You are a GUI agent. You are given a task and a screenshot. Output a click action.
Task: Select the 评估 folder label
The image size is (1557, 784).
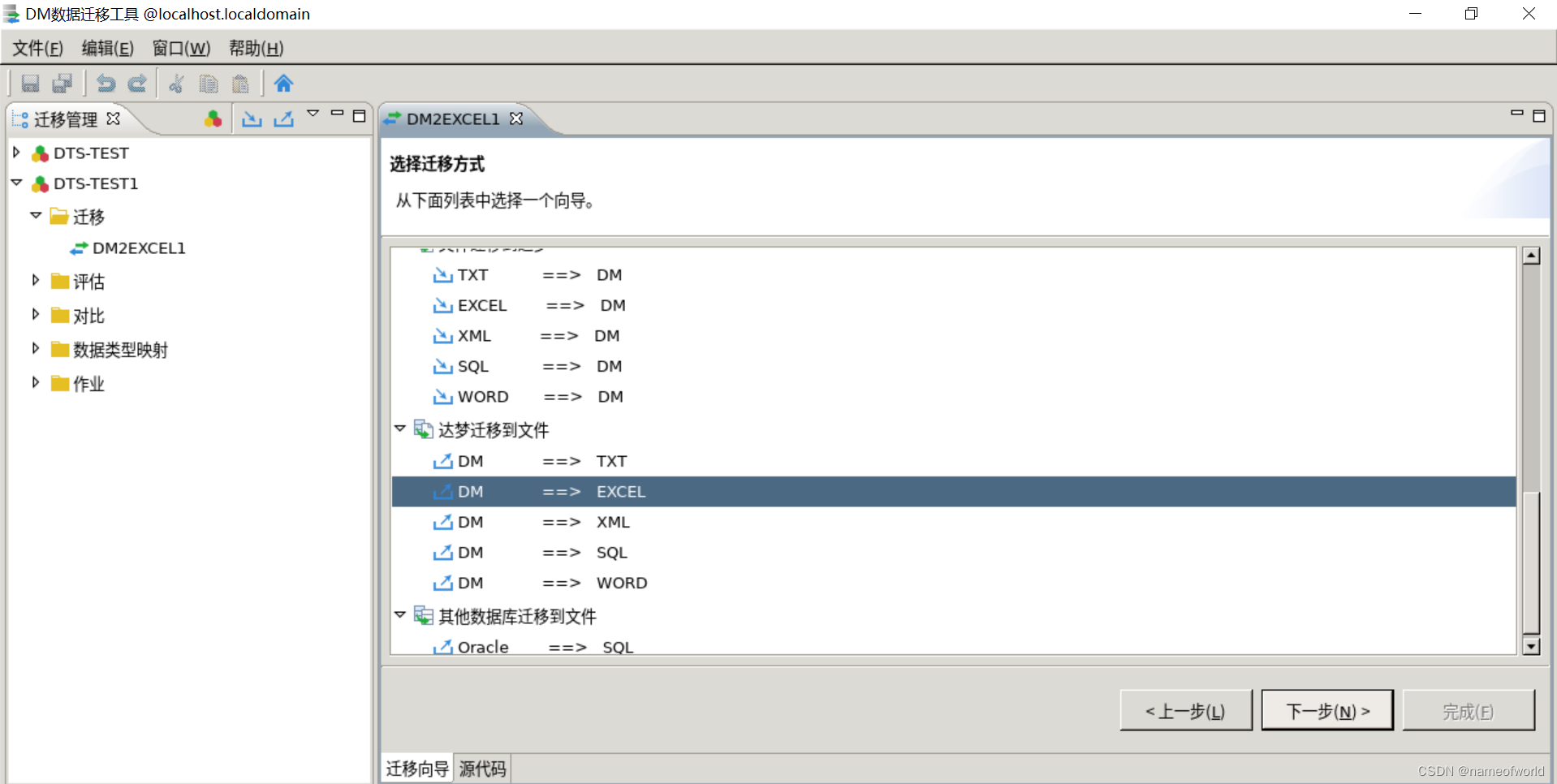88,282
